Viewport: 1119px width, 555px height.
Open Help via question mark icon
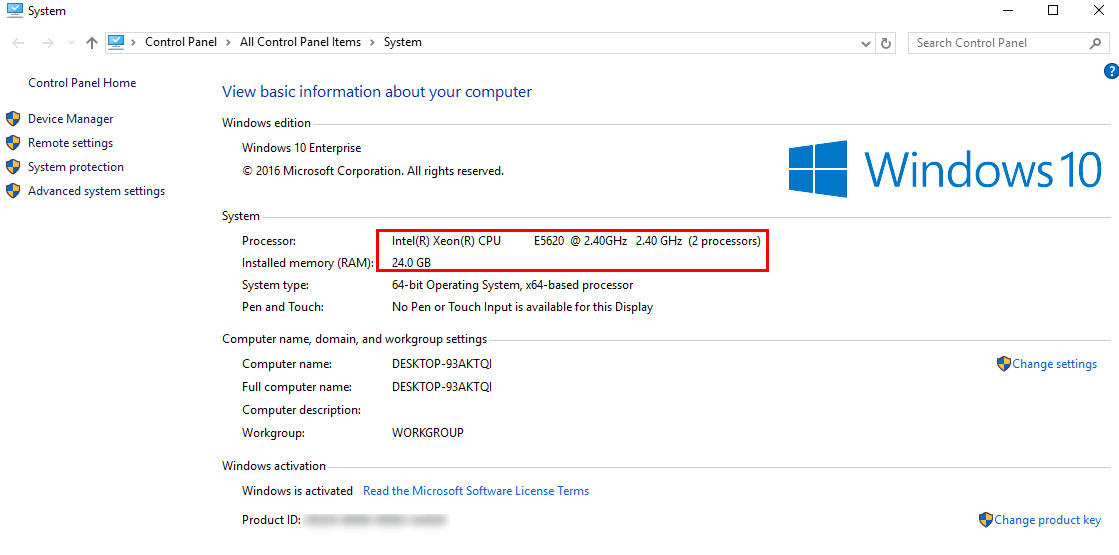(x=1110, y=71)
